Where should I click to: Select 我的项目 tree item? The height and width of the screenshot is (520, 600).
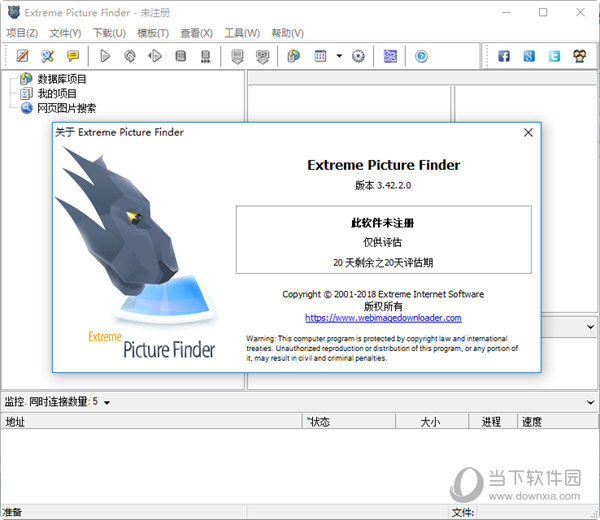coord(57,93)
